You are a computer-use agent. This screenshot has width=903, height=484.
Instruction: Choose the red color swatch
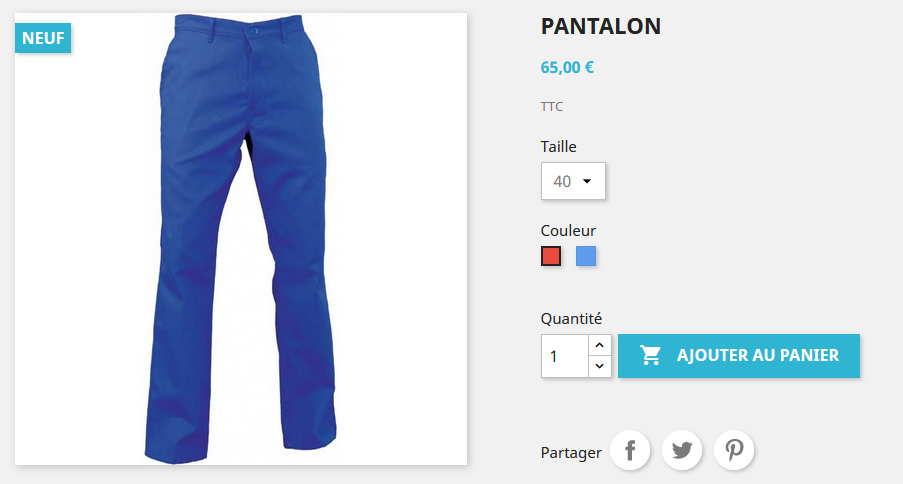(551, 256)
